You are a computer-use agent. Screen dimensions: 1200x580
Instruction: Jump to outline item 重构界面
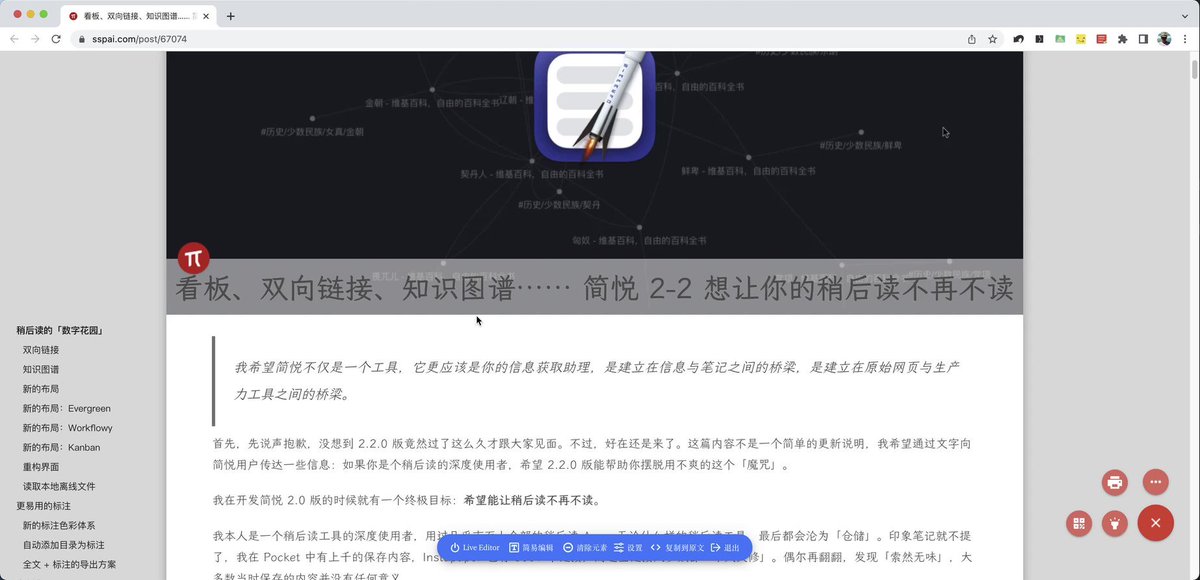[41, 467]
